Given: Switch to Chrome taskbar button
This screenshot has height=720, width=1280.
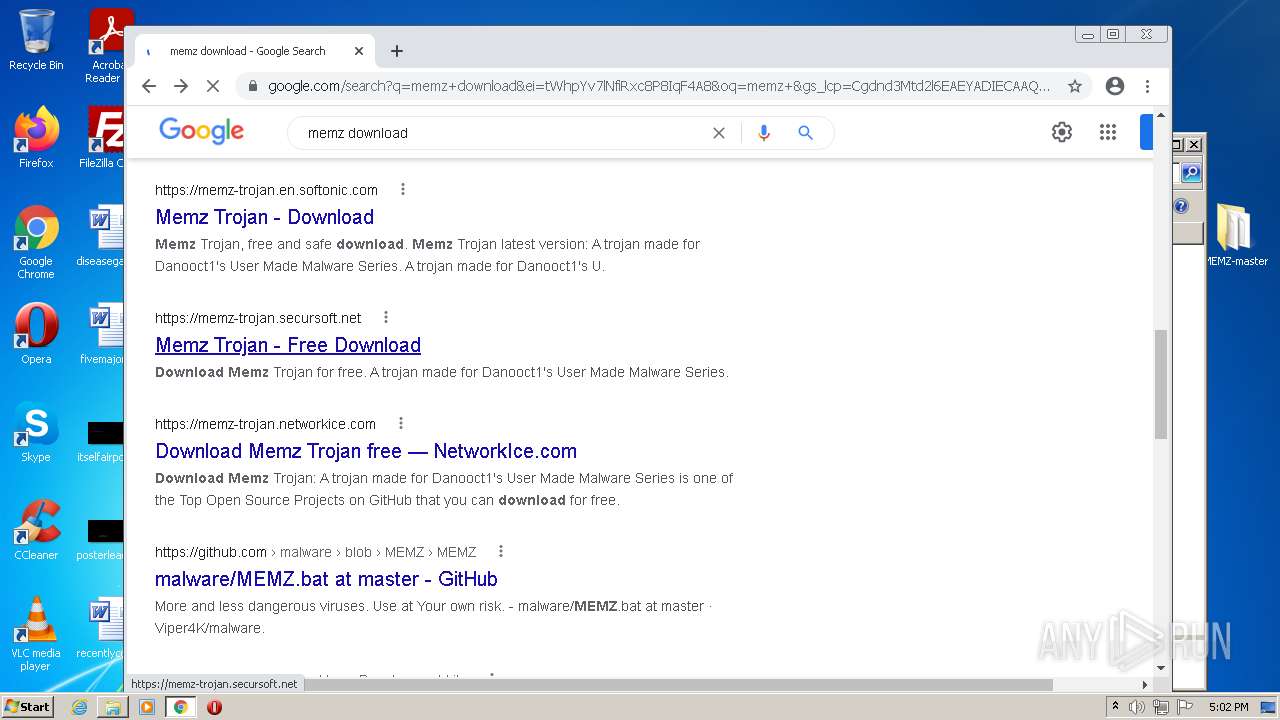Looking at the screenshot, I should [180, 707].
